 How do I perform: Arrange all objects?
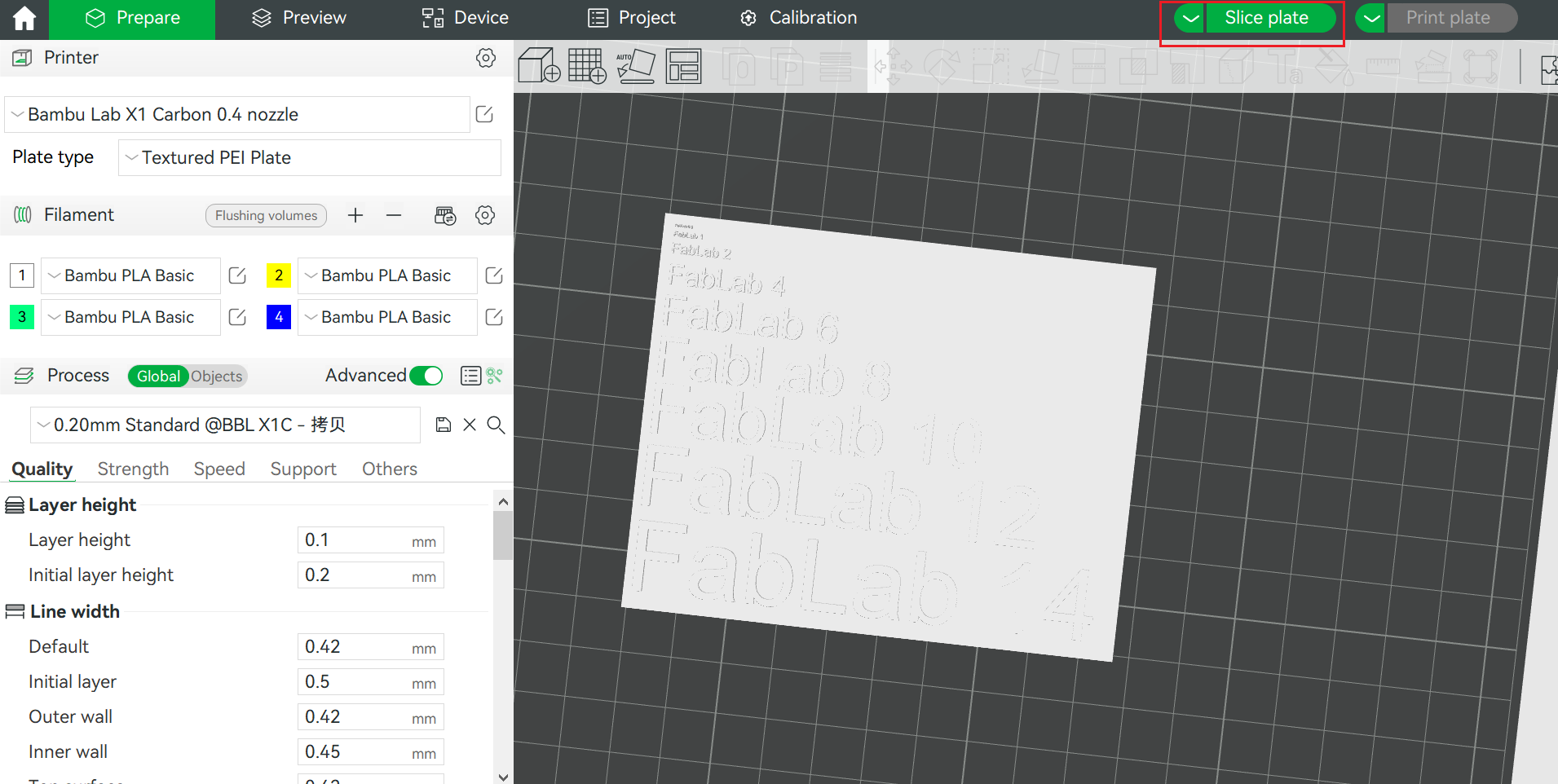point(683,66)
